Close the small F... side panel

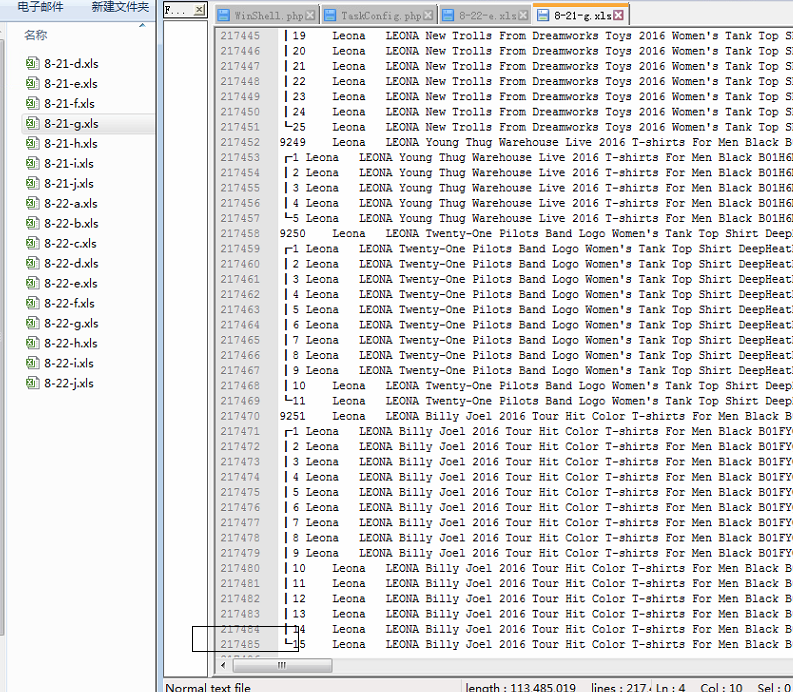(200, 9)
